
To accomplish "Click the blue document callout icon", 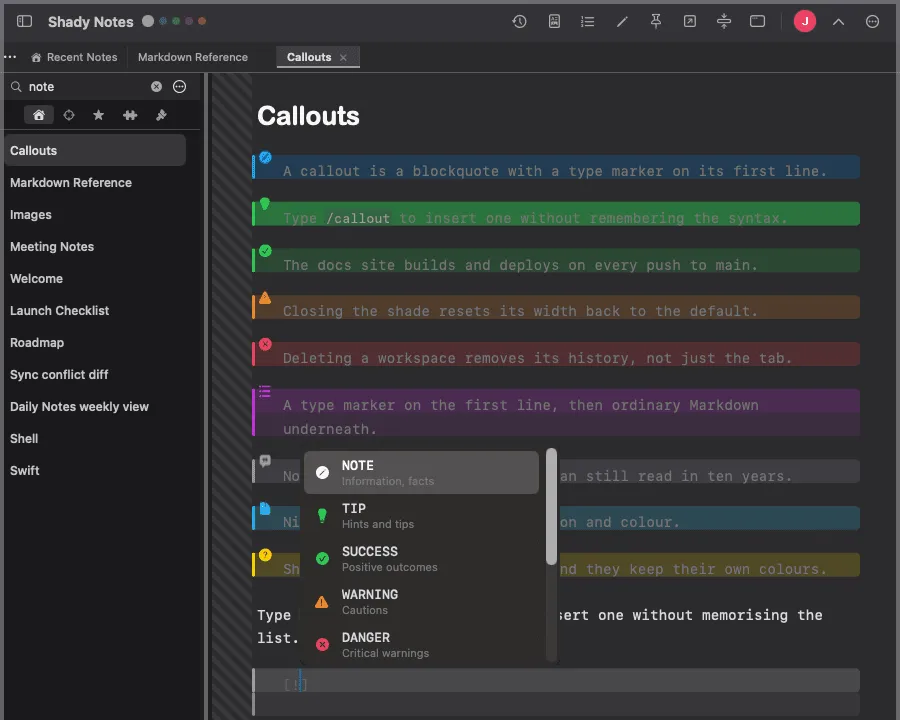I will pyautogui.click(x=265, y=508).
